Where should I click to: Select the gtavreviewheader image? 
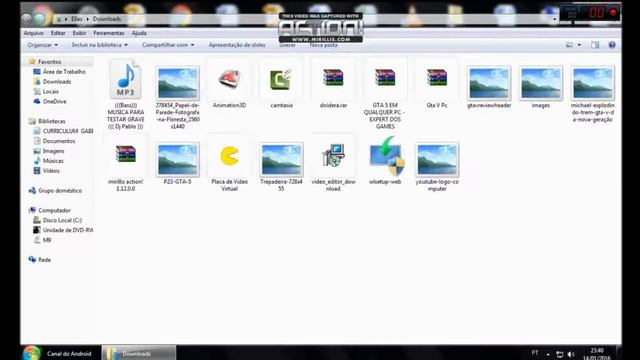(489, 83)
